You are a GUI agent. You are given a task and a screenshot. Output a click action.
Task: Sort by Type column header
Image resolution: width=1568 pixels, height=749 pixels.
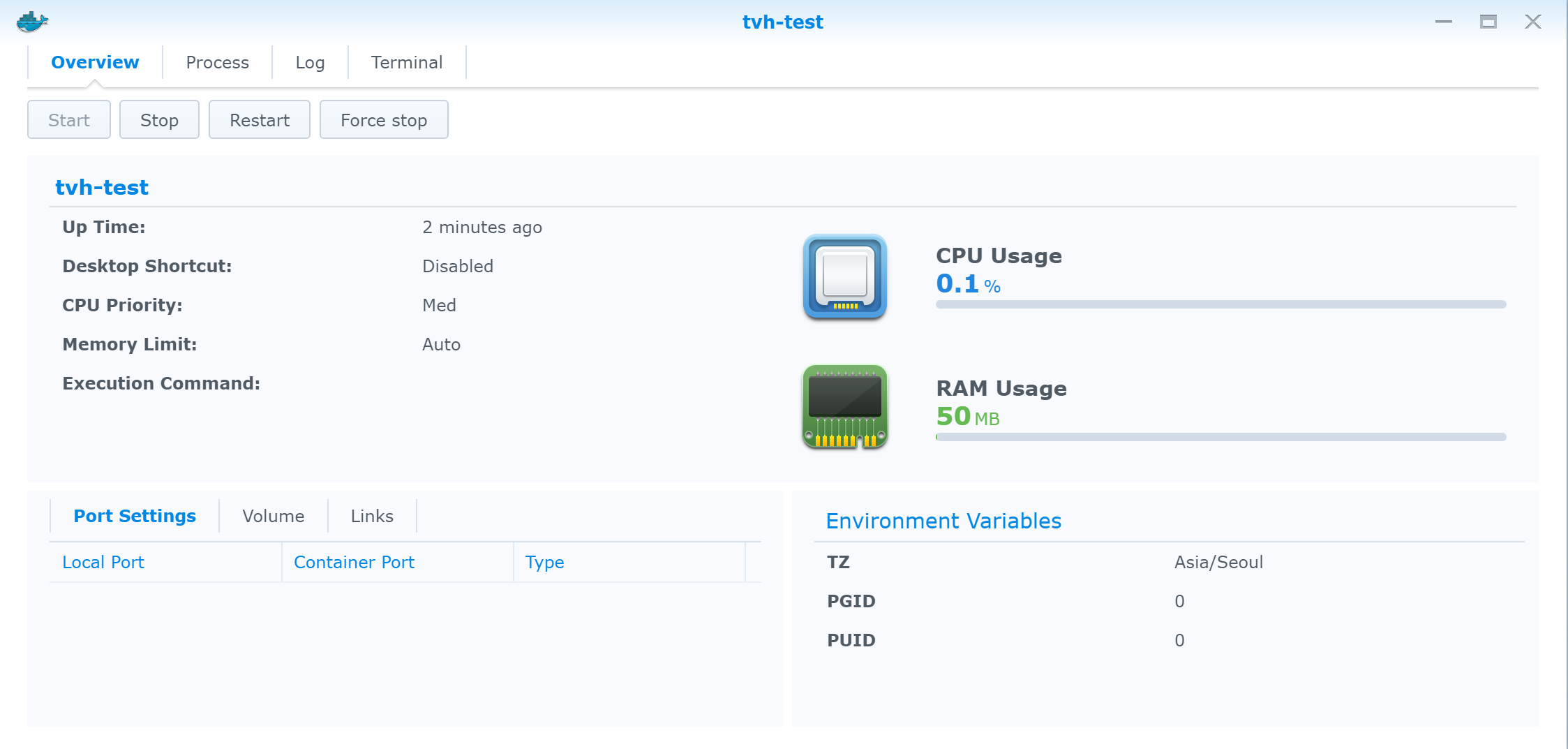(629, 562)
